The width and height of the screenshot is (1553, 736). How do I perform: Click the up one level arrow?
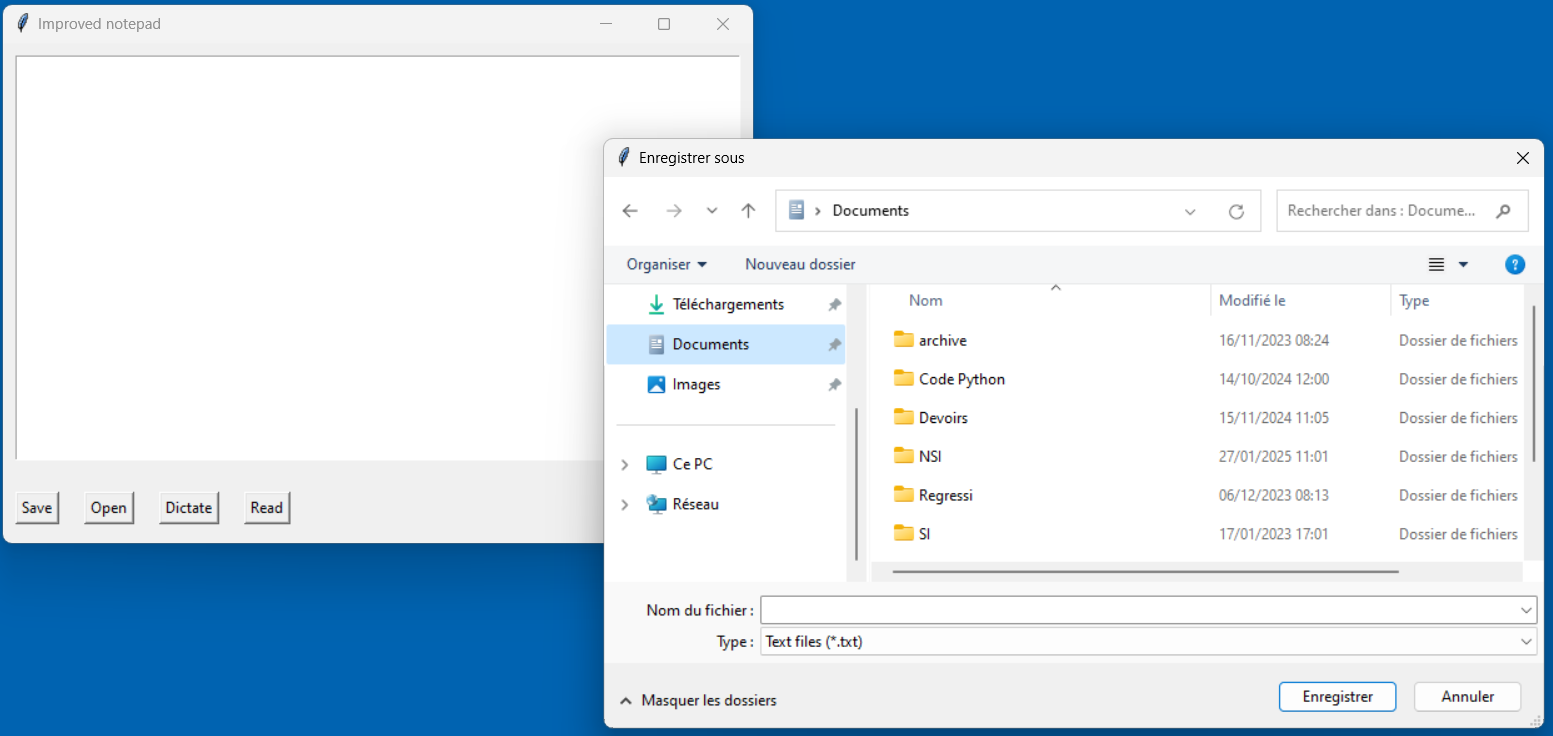(x=748, y=211)
